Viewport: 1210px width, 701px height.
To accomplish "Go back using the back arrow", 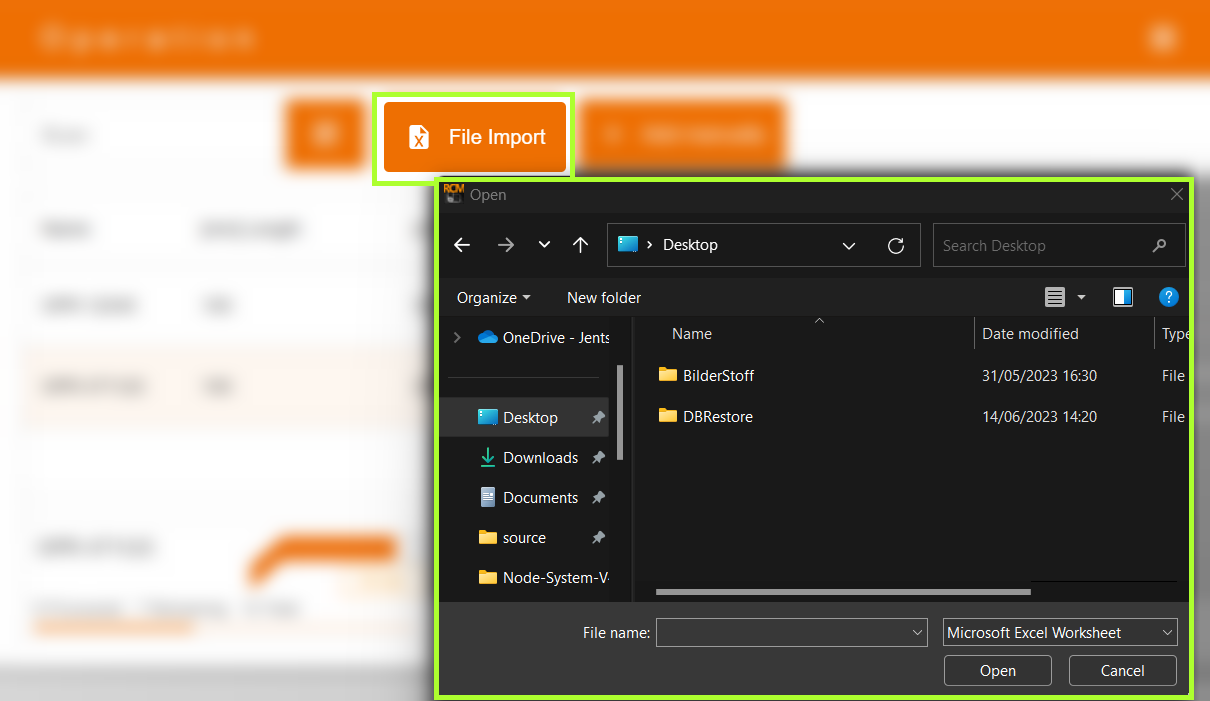I will point(461,245).
